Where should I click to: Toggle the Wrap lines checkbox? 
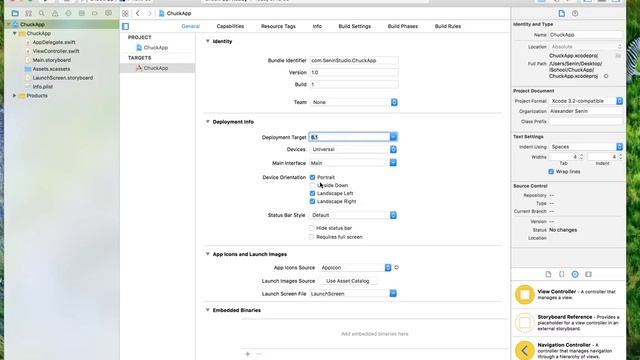pos(551,171)
